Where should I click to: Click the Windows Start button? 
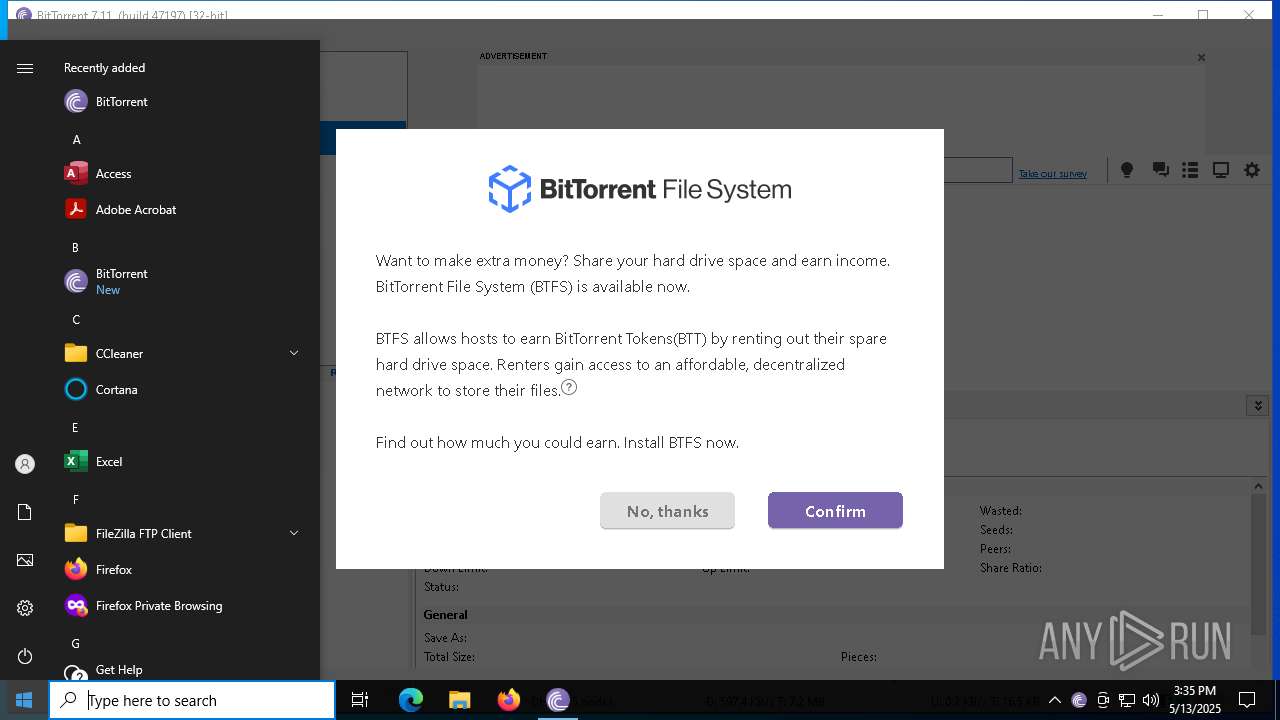(x=24, y=700)
